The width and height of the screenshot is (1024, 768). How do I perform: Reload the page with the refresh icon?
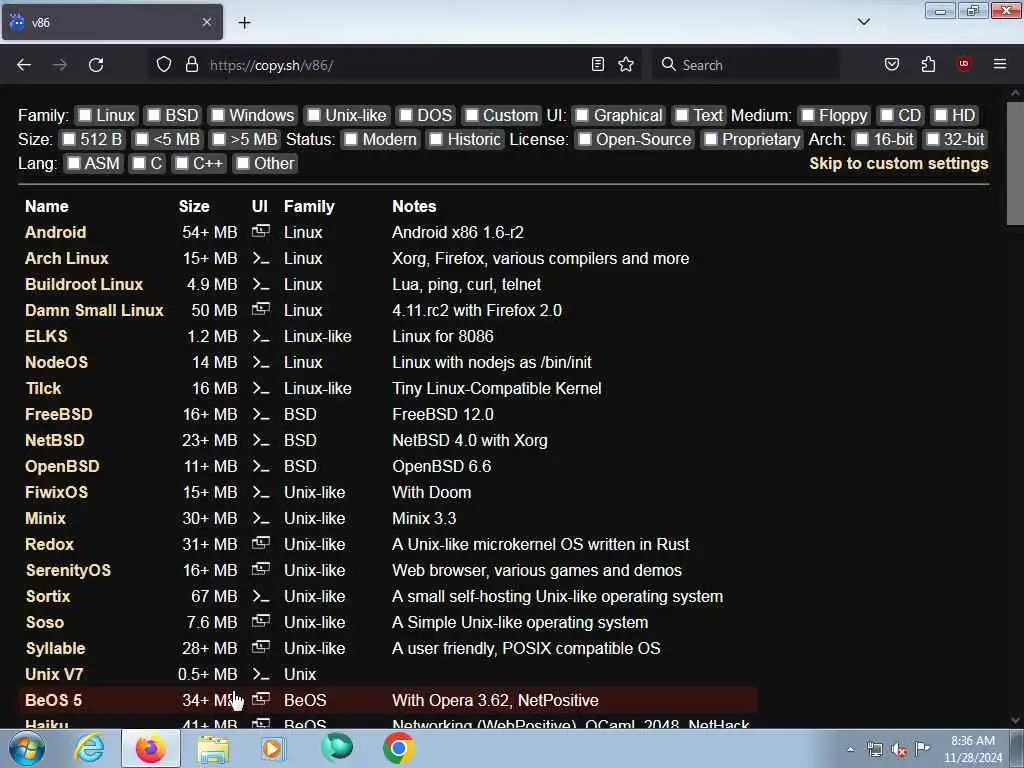point(96,65)
